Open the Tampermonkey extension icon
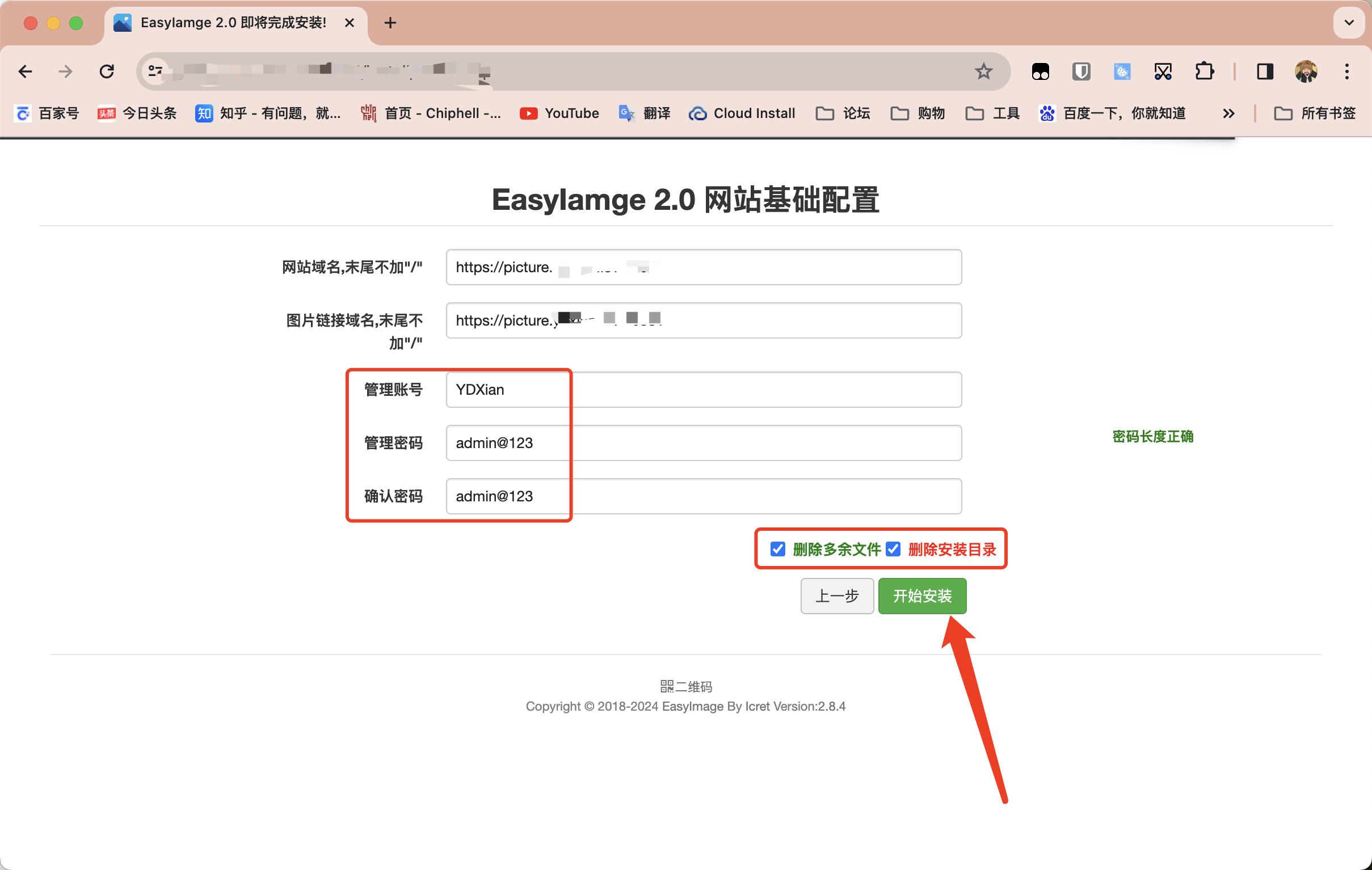Viewport: 1372px width, 870px height. (1041, 71)
